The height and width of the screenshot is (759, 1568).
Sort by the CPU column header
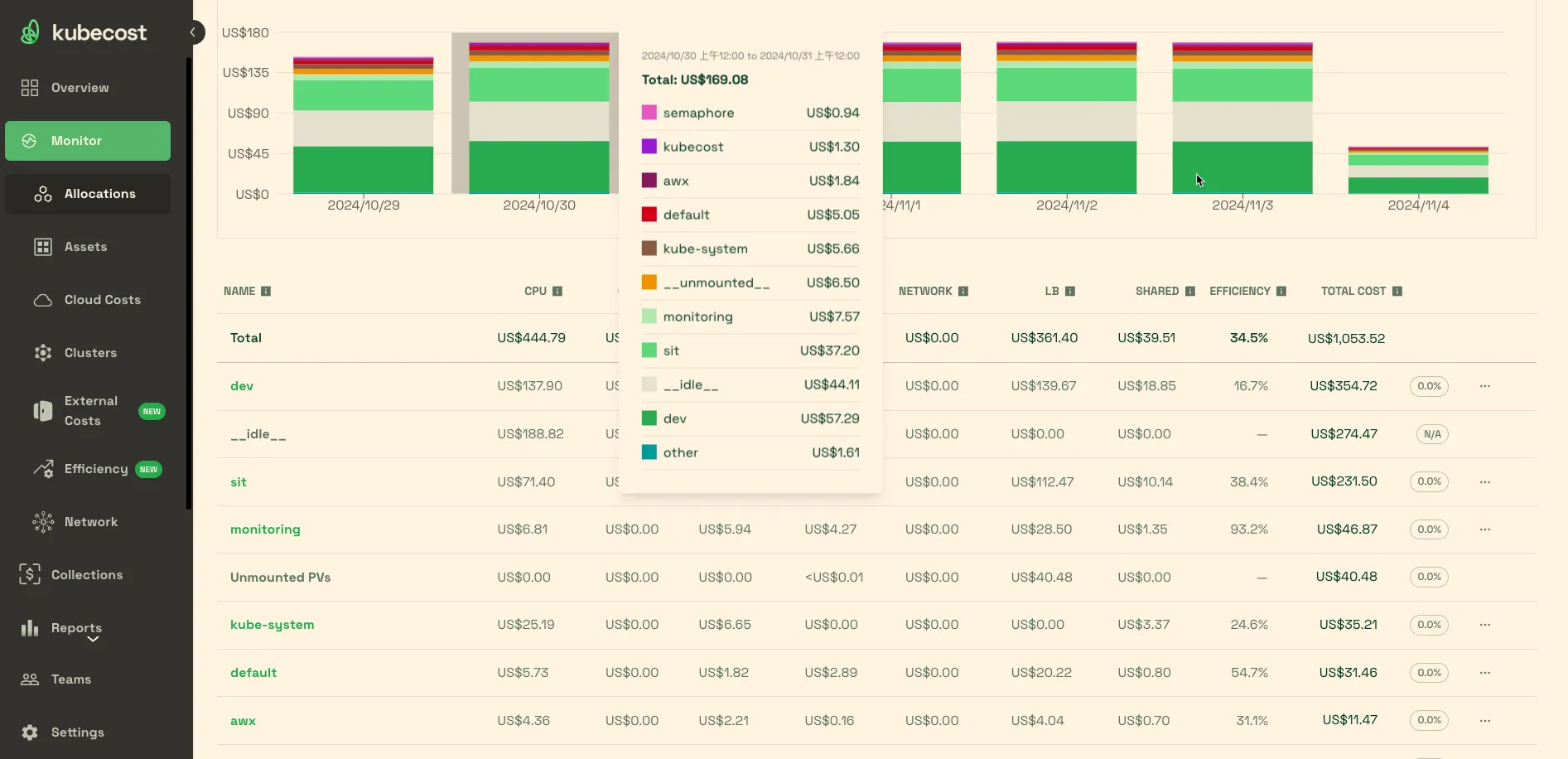tap(535, 292)
